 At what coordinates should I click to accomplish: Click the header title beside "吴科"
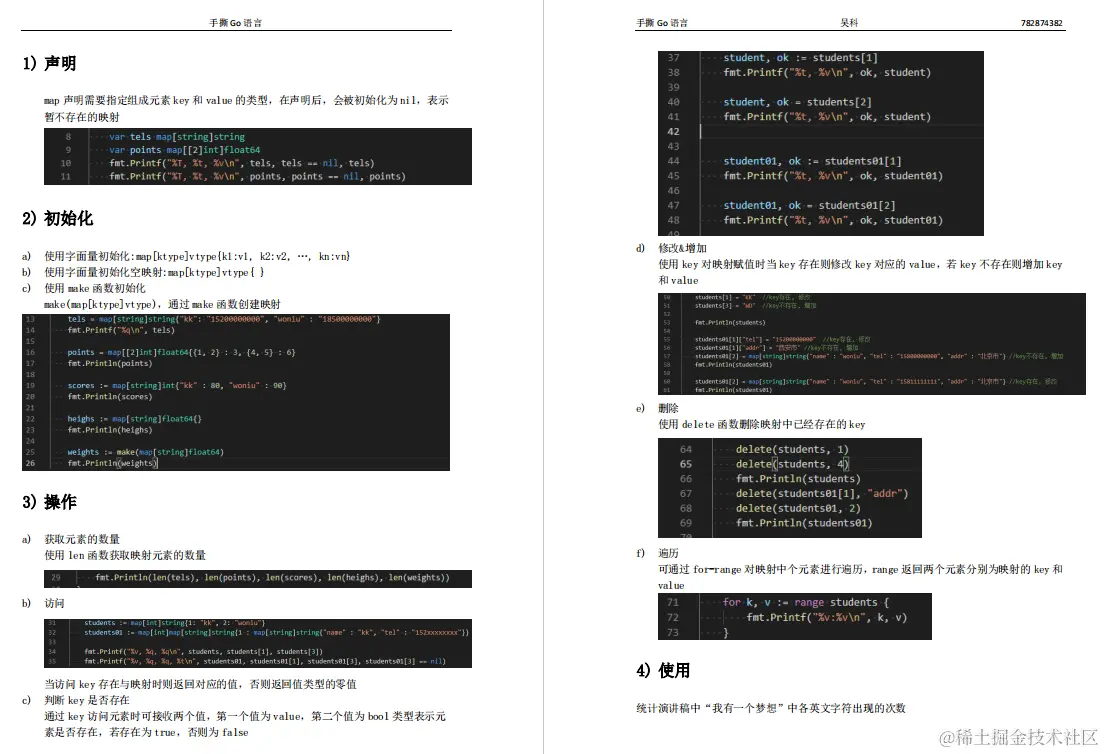click(662, 23)
